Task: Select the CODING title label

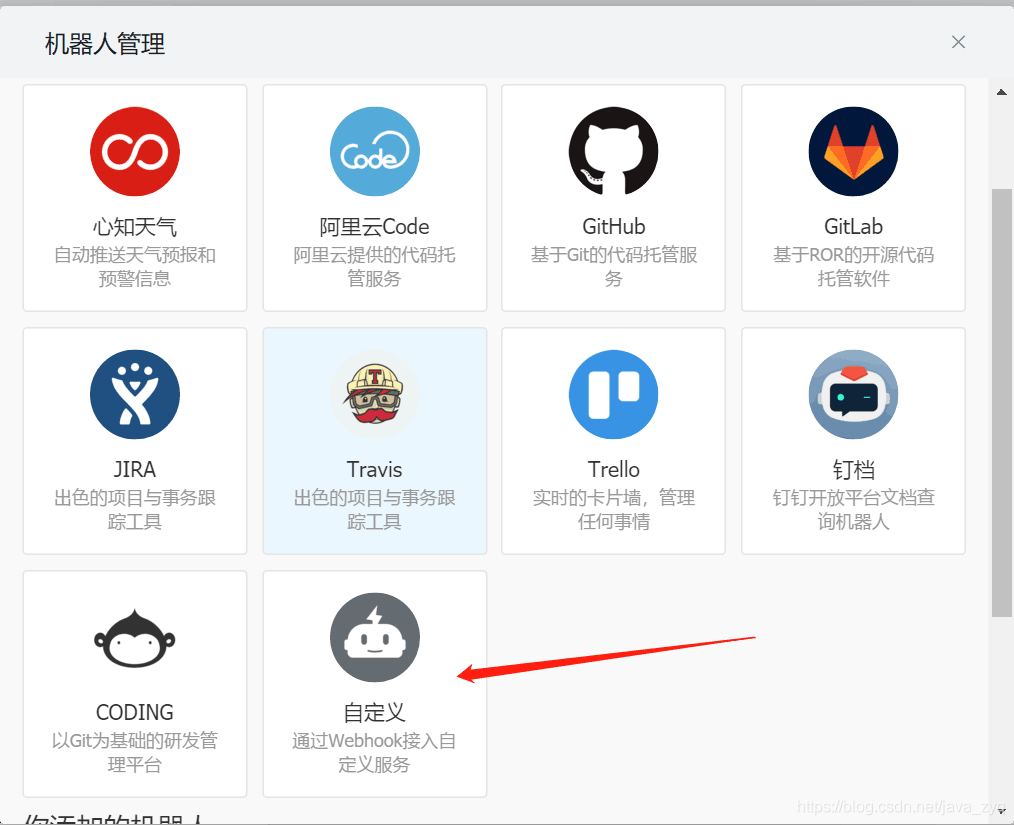Action: 135,712
